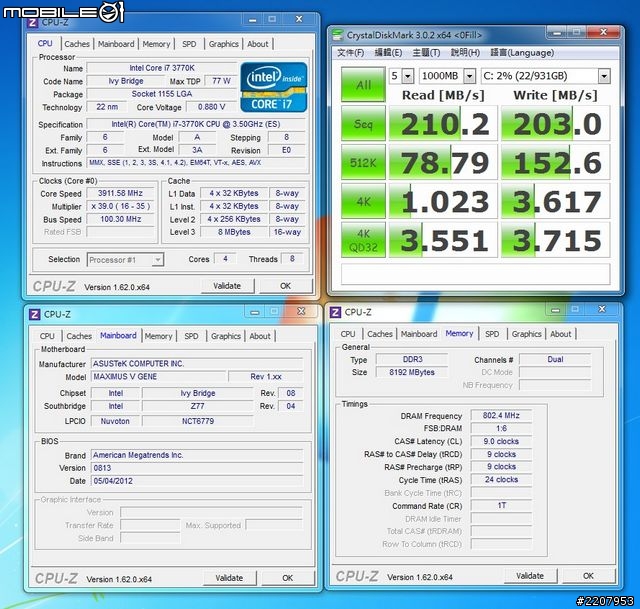This screenshot has height=609, width=640.
Task: Click Validate in Memory CPU-Z window
Action: [530, 576]
